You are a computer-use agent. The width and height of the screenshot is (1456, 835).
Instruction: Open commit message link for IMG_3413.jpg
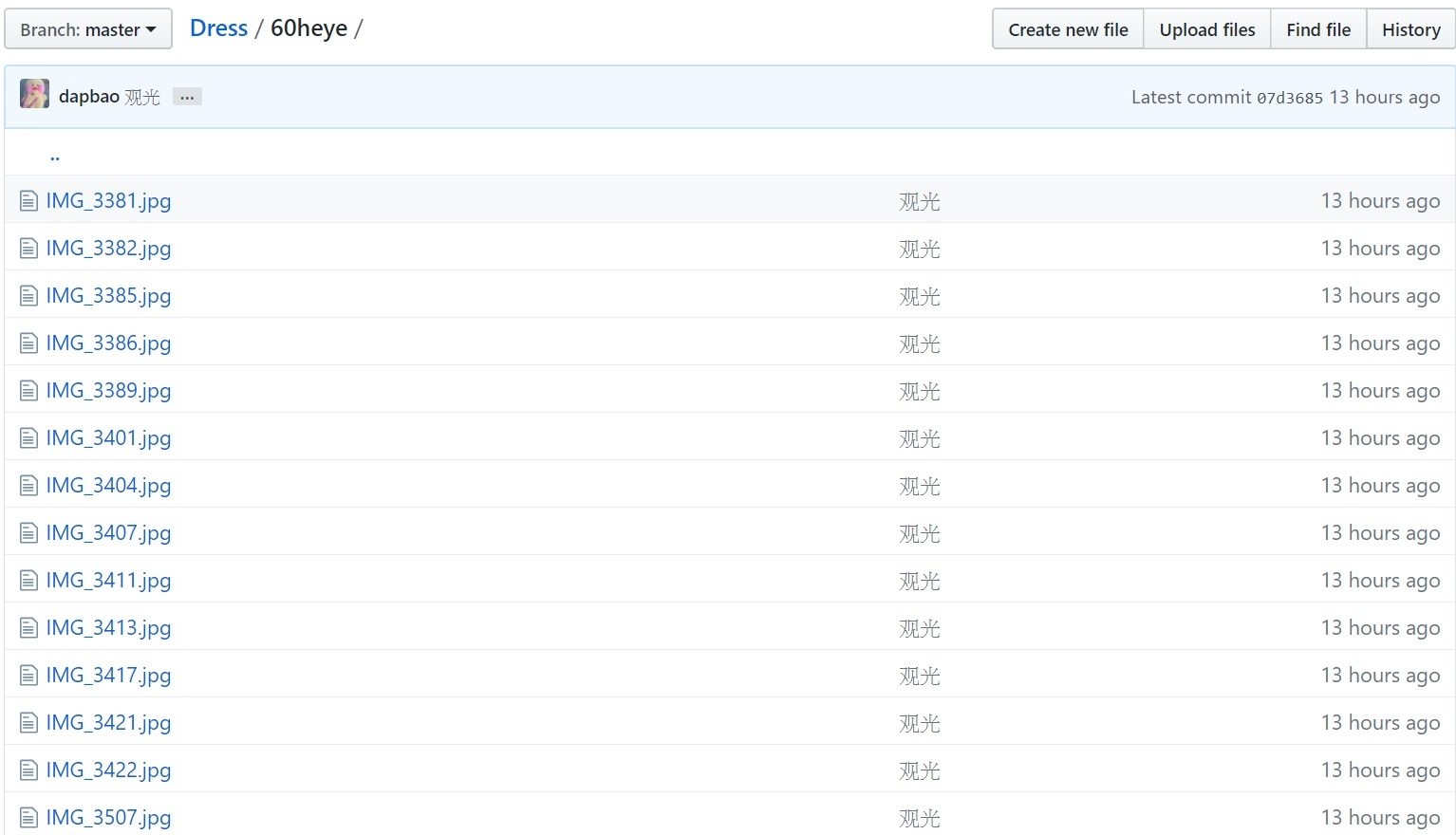pos(919,628)
